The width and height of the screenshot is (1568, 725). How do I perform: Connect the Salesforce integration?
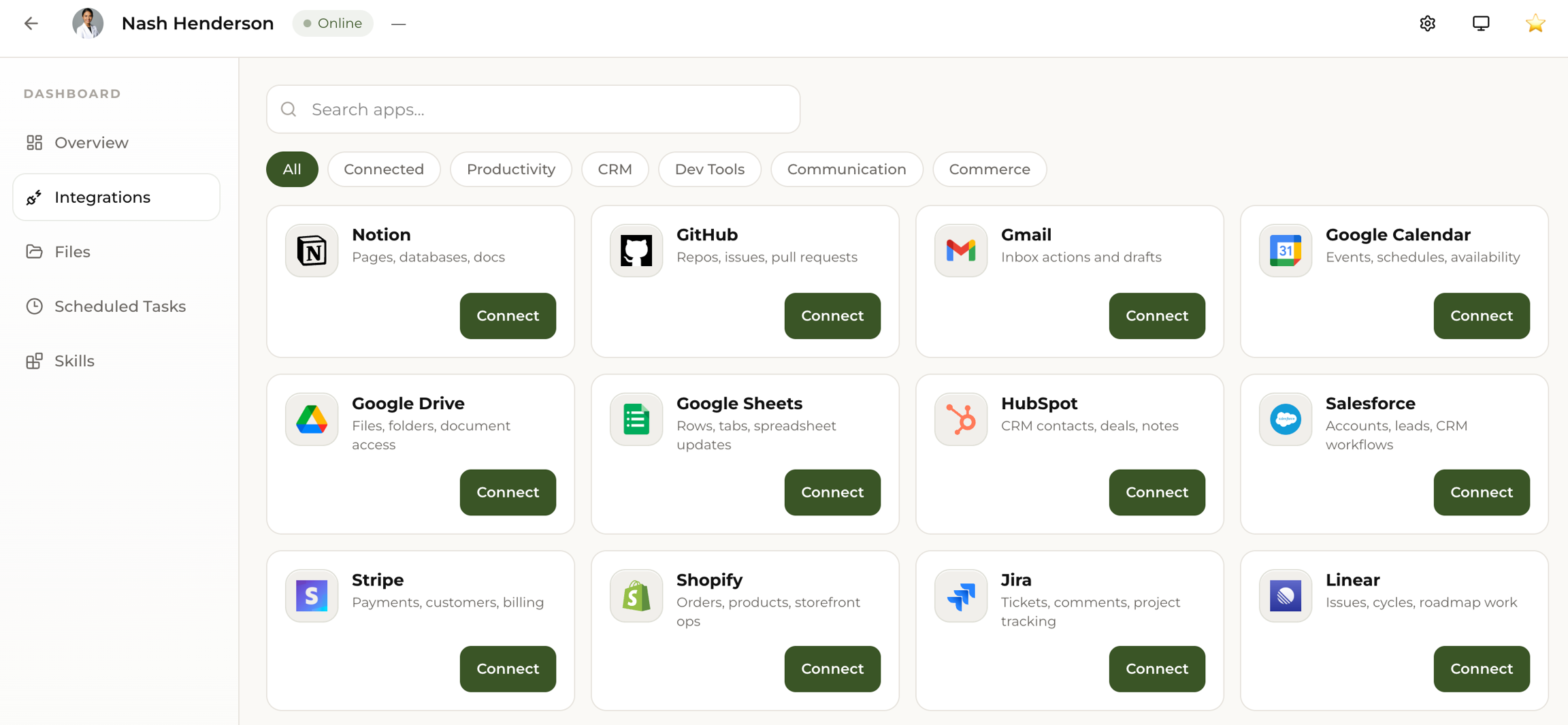tap(1482, 492)
